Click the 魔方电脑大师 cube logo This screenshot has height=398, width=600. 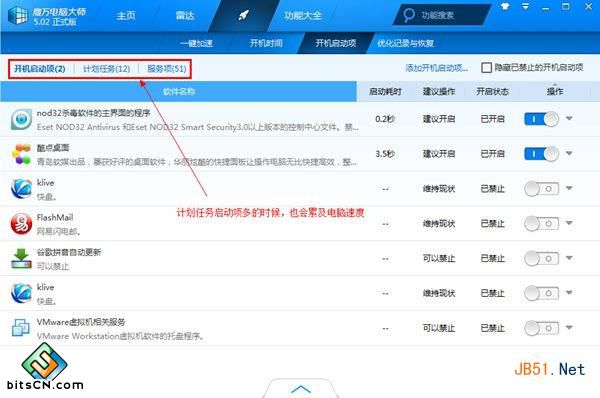18,15
